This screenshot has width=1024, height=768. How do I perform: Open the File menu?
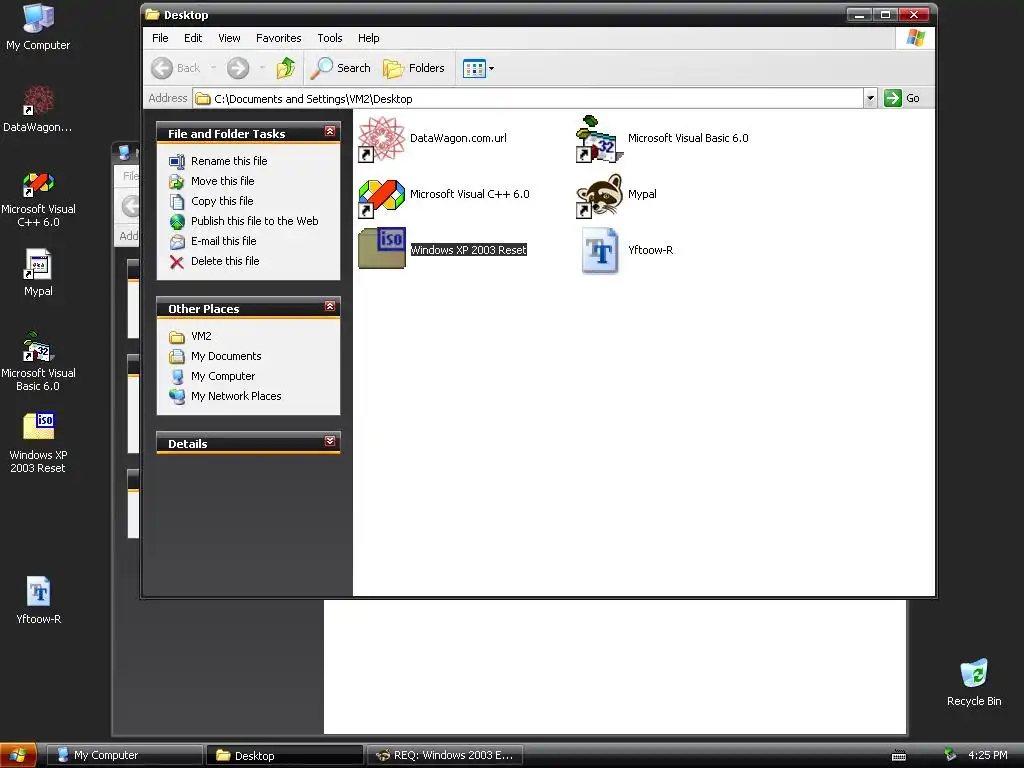(160, 38)
